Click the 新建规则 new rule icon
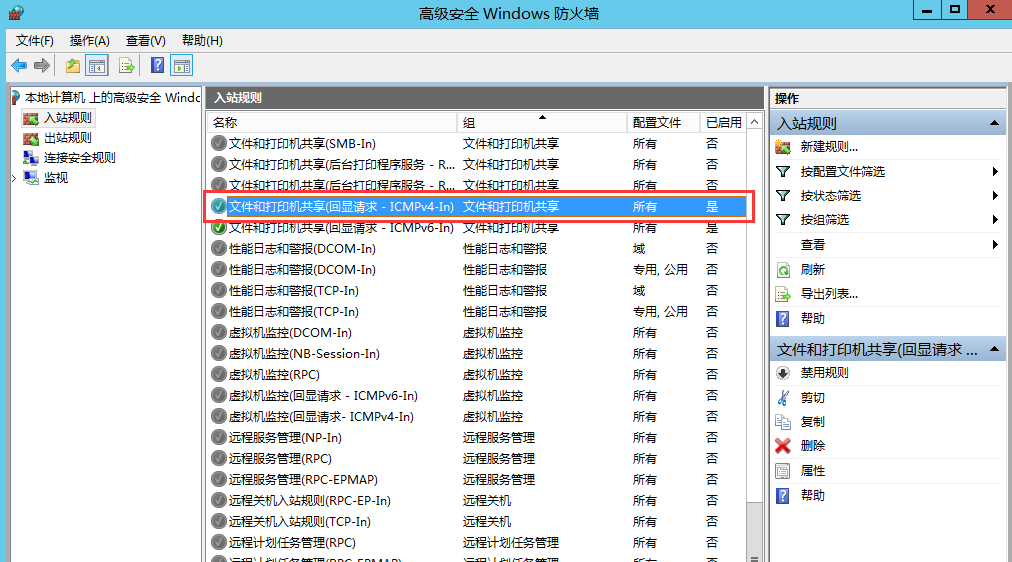This screenshot has height=562, width=1012. click(783, 147)
